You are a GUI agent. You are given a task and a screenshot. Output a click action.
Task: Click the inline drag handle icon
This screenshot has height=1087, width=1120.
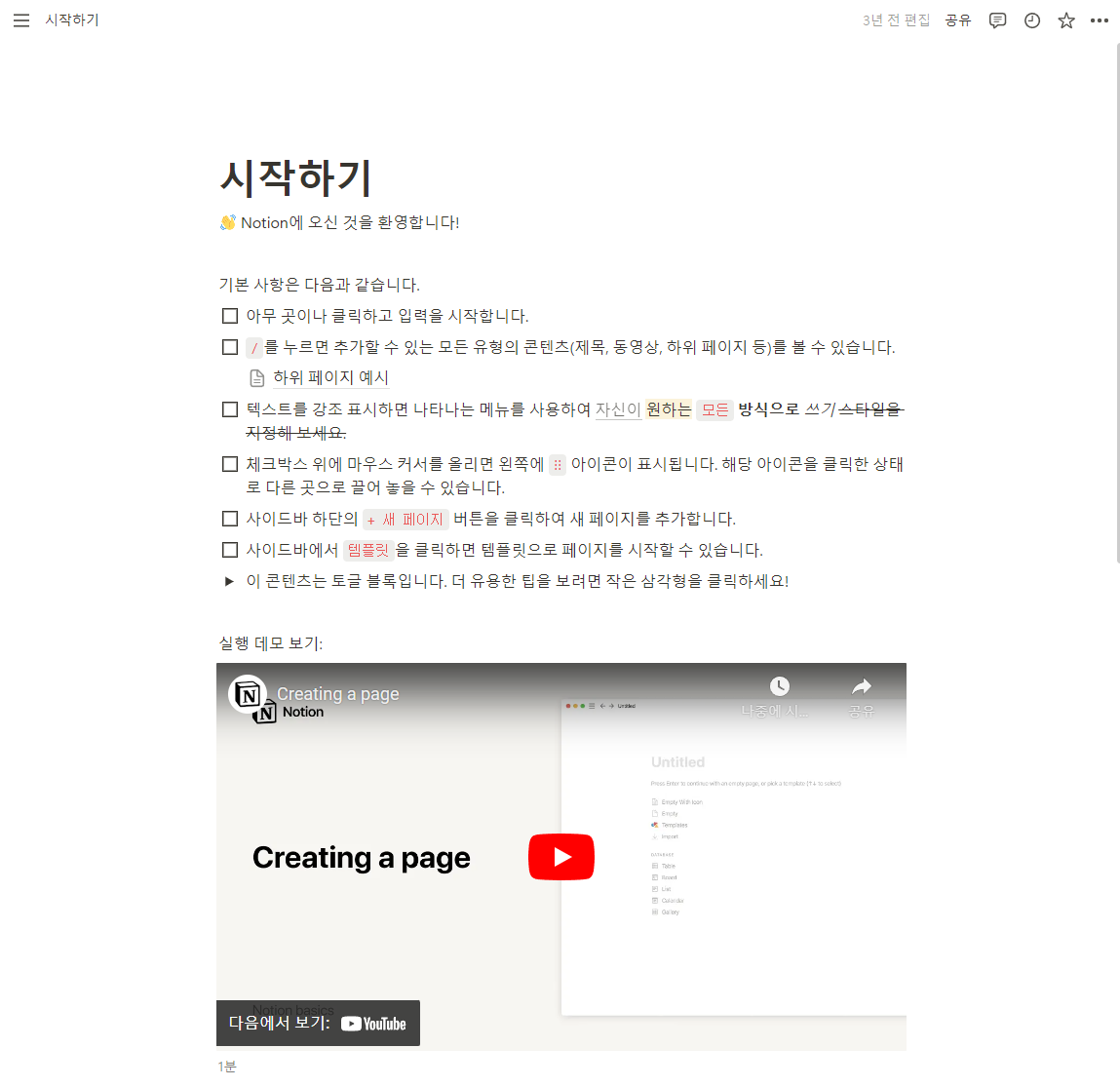[x=557, y=465]
